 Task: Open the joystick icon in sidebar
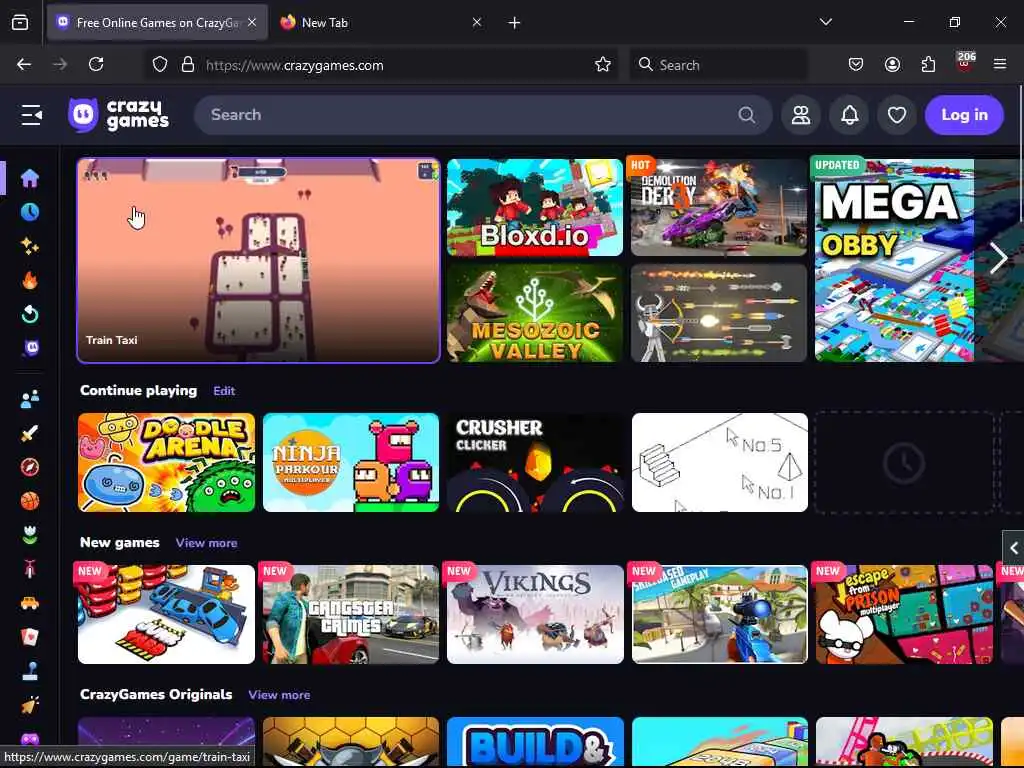pos(29,671)
